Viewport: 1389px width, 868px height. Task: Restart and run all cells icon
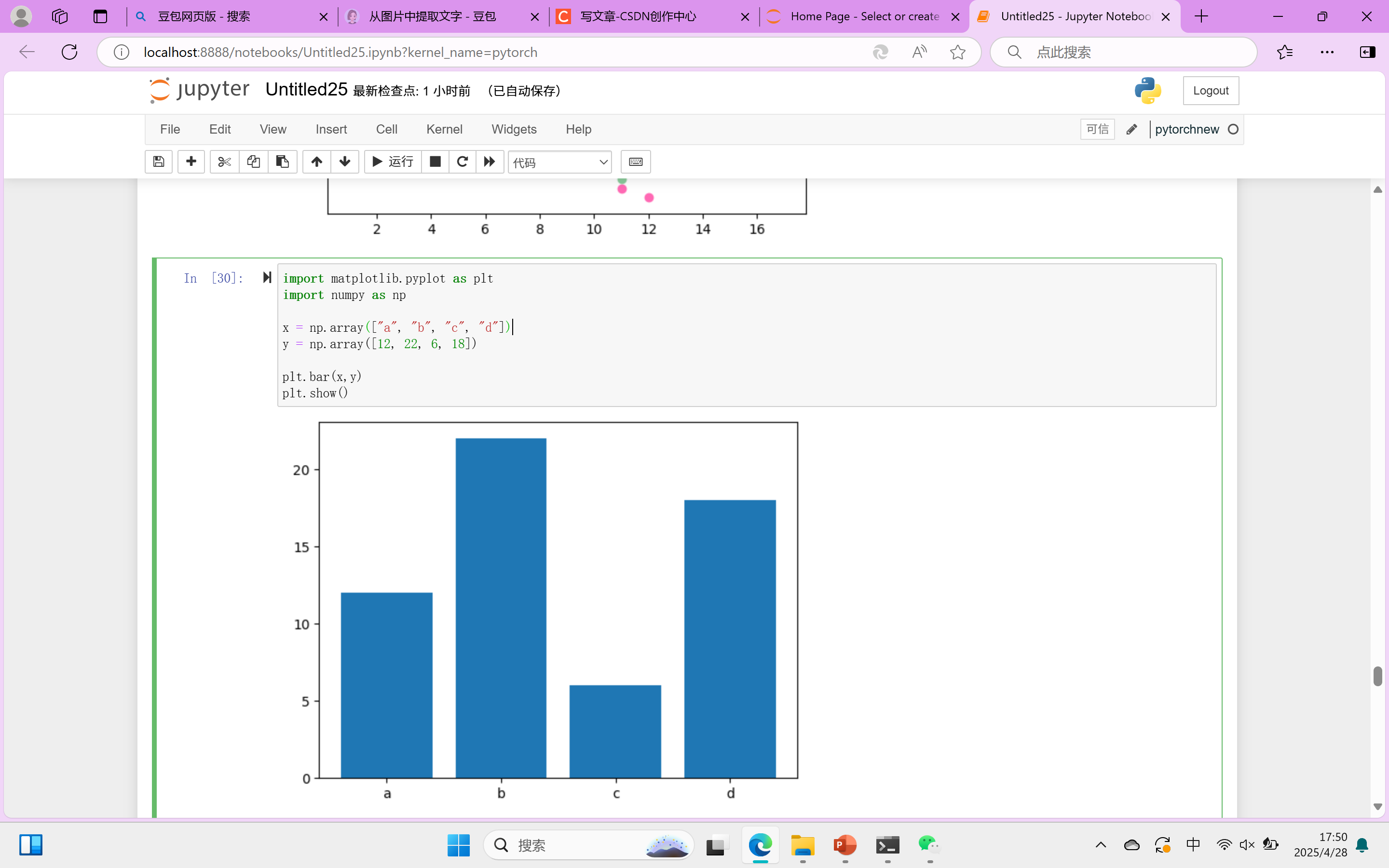(x=490, y=162)
